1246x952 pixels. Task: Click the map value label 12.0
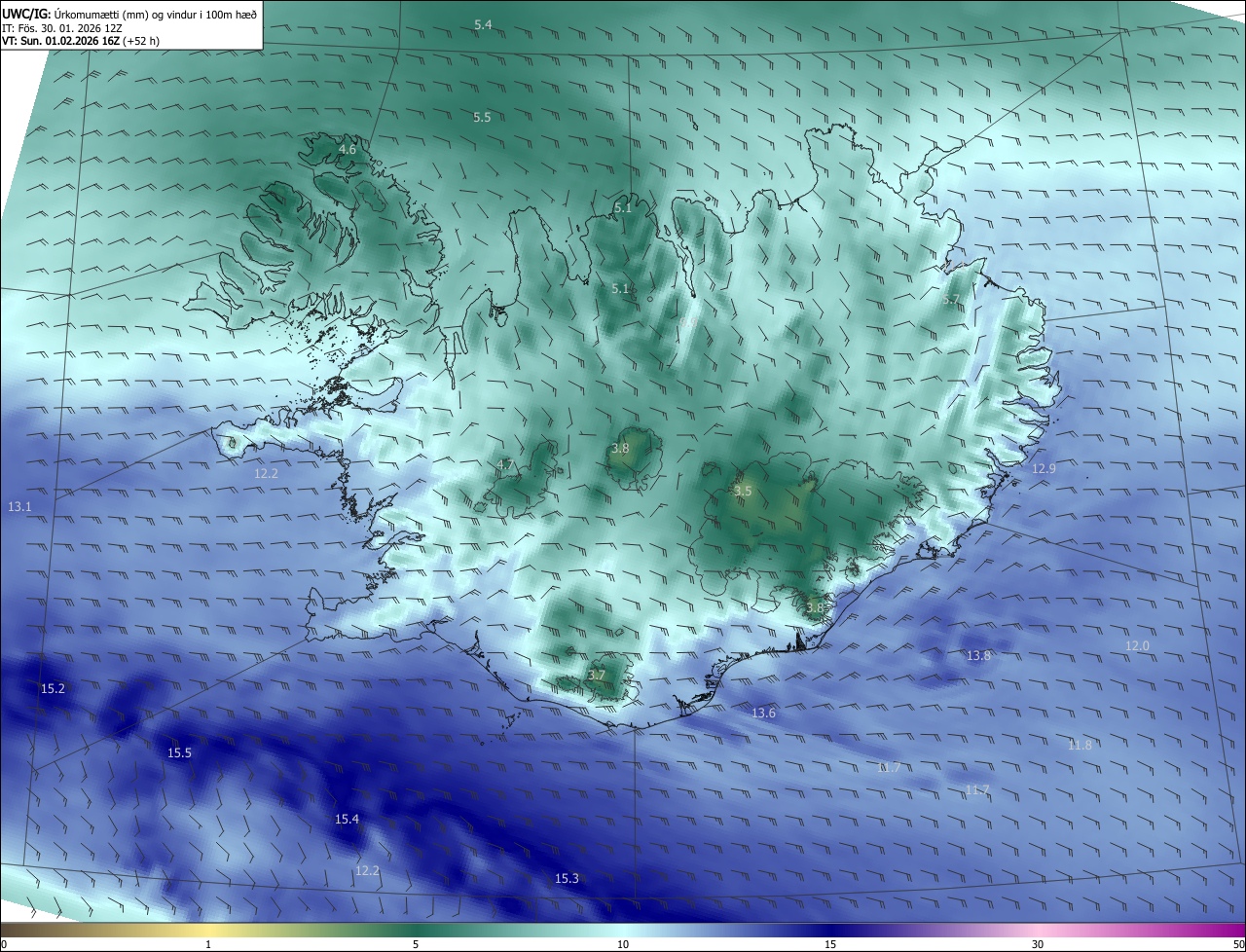pyautogui.click(x=1137, y=646)
